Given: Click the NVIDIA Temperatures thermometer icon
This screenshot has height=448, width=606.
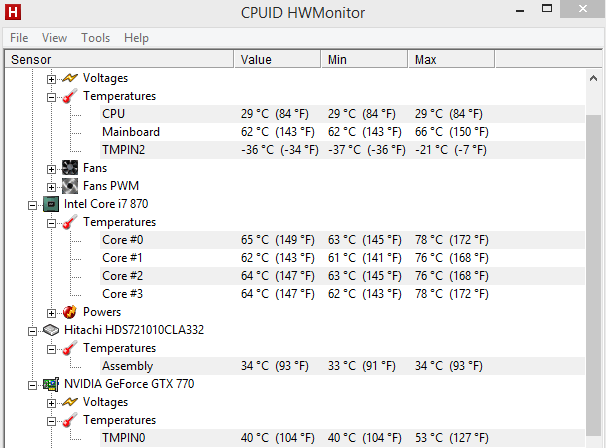Looking at the screenshot, I should pos(70,420).
